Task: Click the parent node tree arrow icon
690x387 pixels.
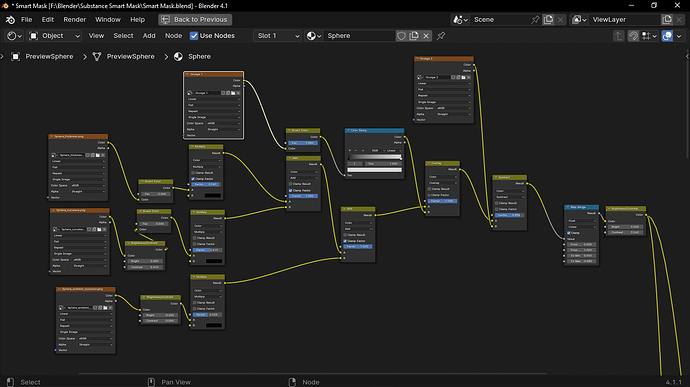Action: point(619,36)
